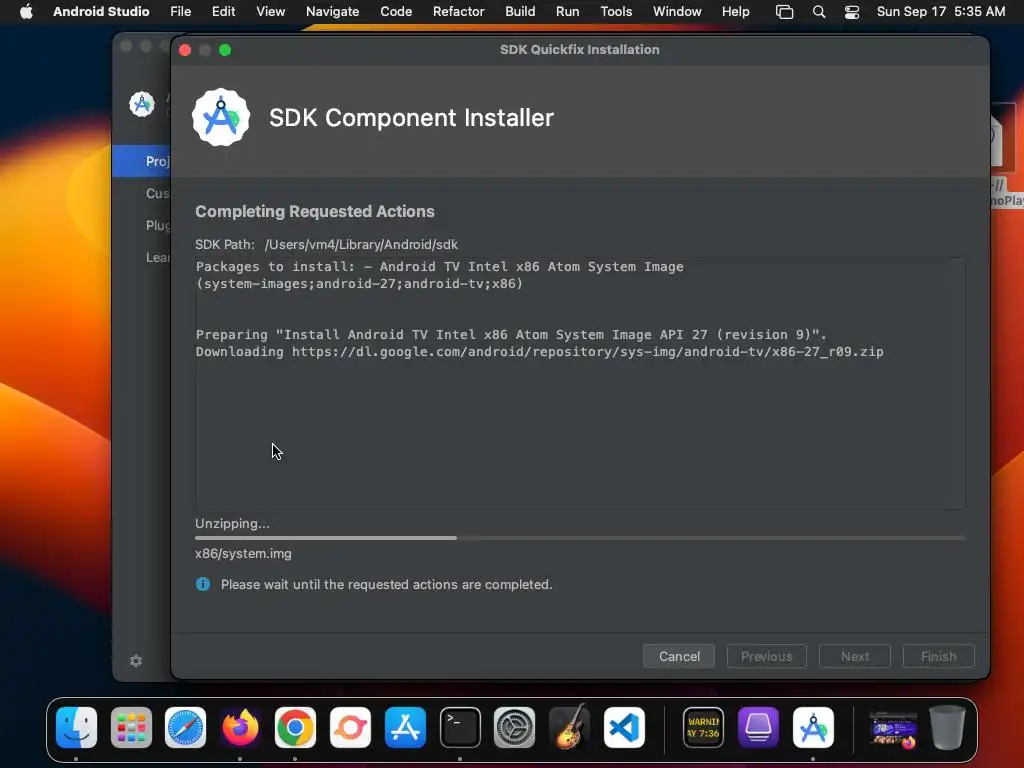Open the Refactor menu

pos(458,12)
